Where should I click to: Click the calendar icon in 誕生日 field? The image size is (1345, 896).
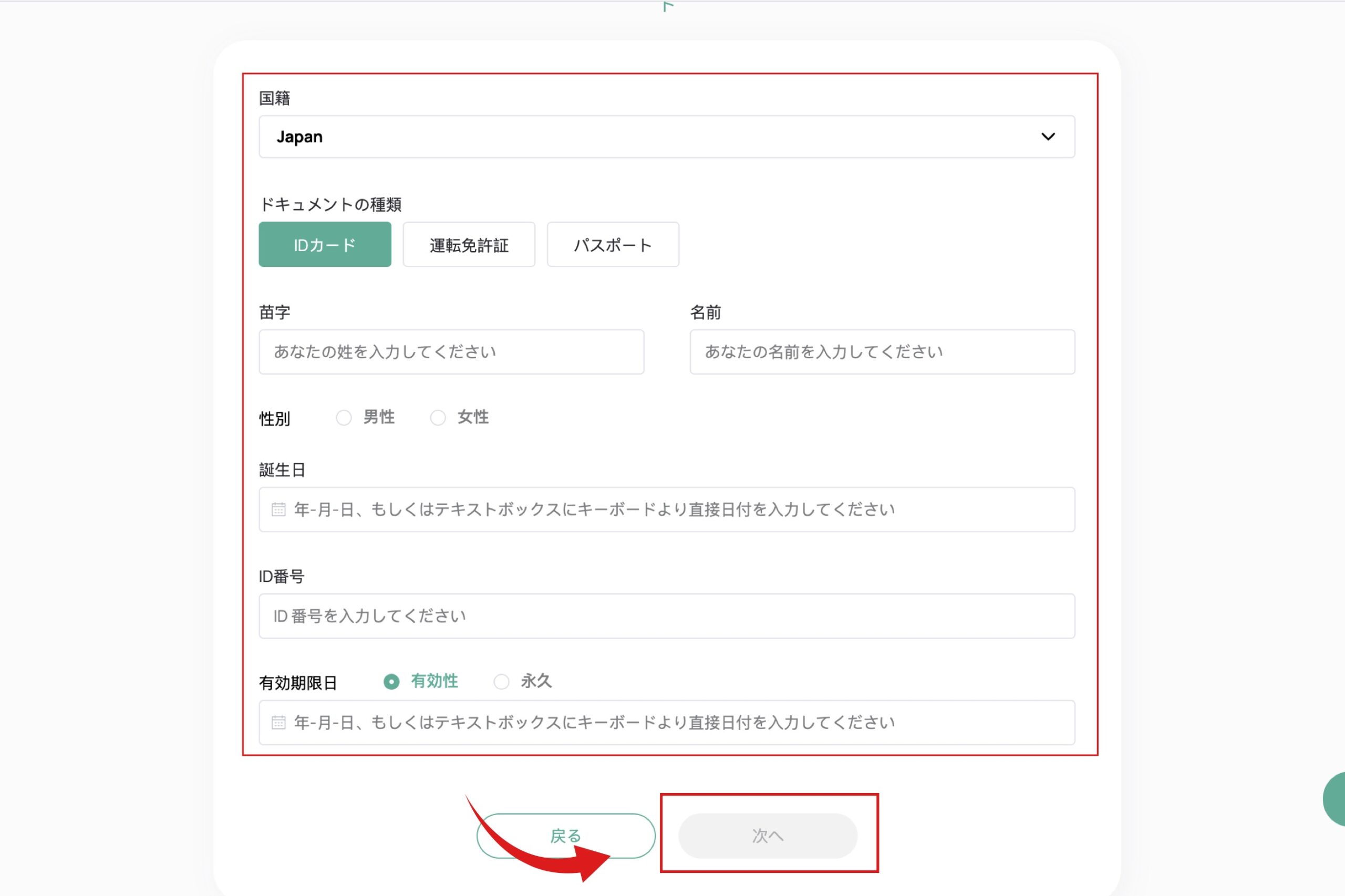click(278, 509)
